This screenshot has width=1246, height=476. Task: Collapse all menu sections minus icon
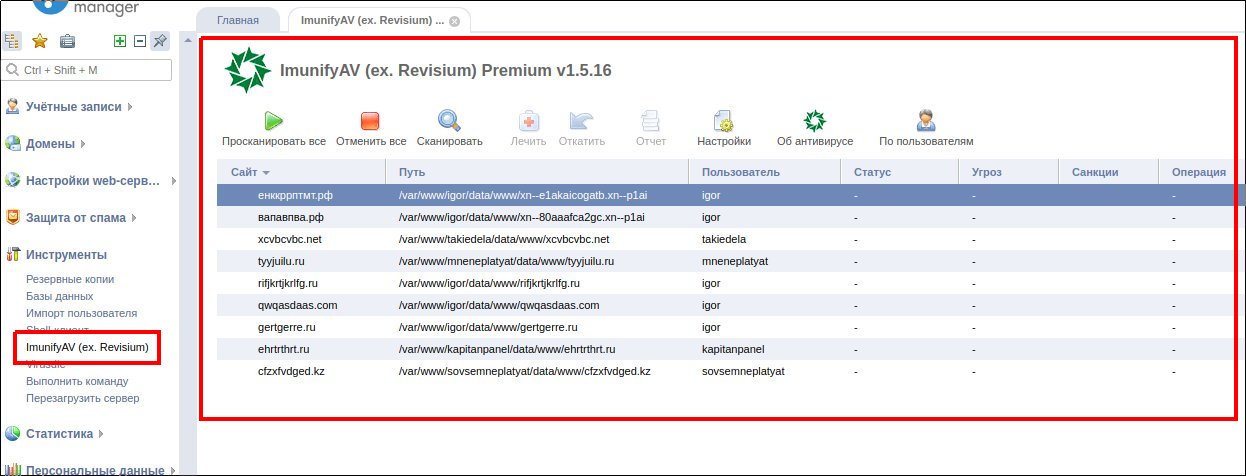[140, 41]
